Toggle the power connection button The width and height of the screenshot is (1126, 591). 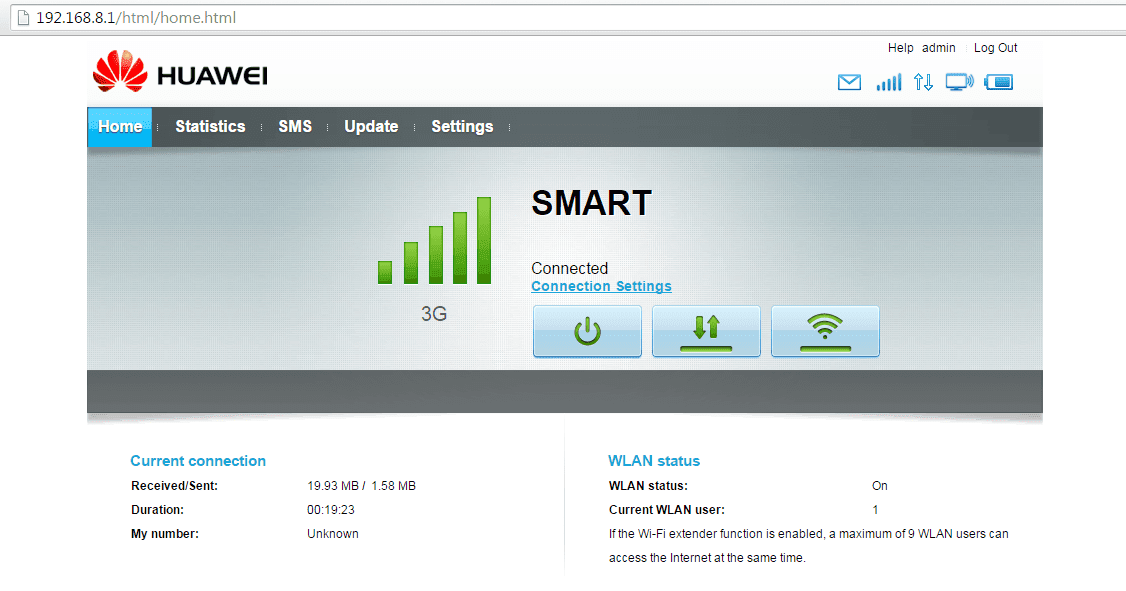pyautogui.click(x=587, y=331)
